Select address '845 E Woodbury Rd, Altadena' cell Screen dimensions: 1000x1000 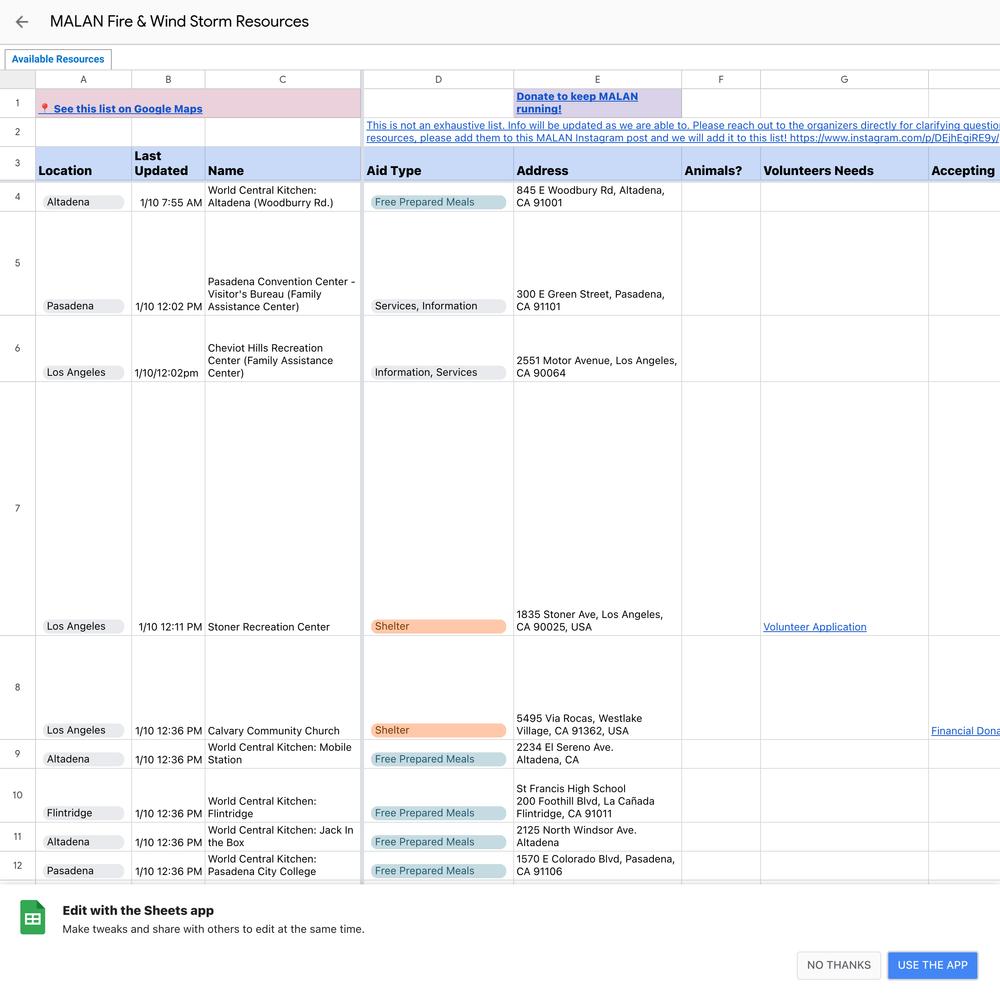pyautogui.click(x=598, y=196)
